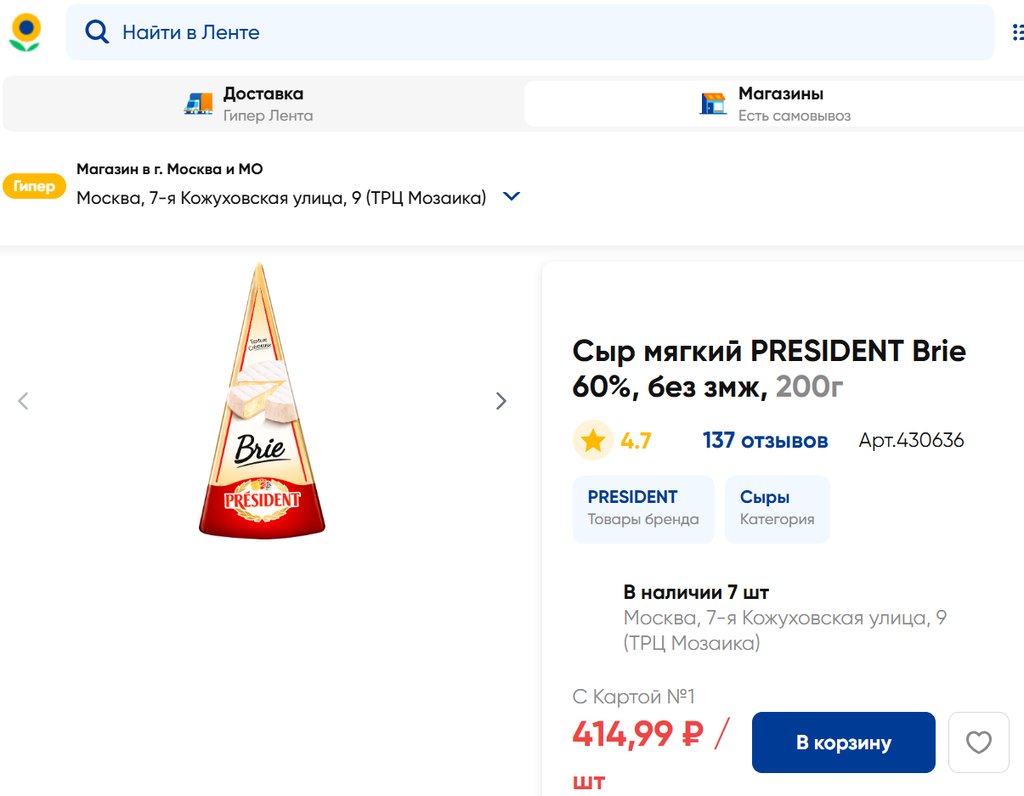Viewport: 1024px width, 796px height.
Task: Click the В корзину button
Action: tap(843, 742)
